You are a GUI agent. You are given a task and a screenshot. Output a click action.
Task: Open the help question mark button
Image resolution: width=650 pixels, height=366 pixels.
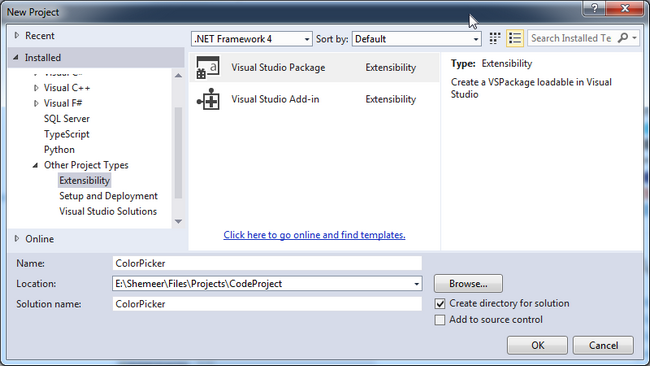coord(594,8)
